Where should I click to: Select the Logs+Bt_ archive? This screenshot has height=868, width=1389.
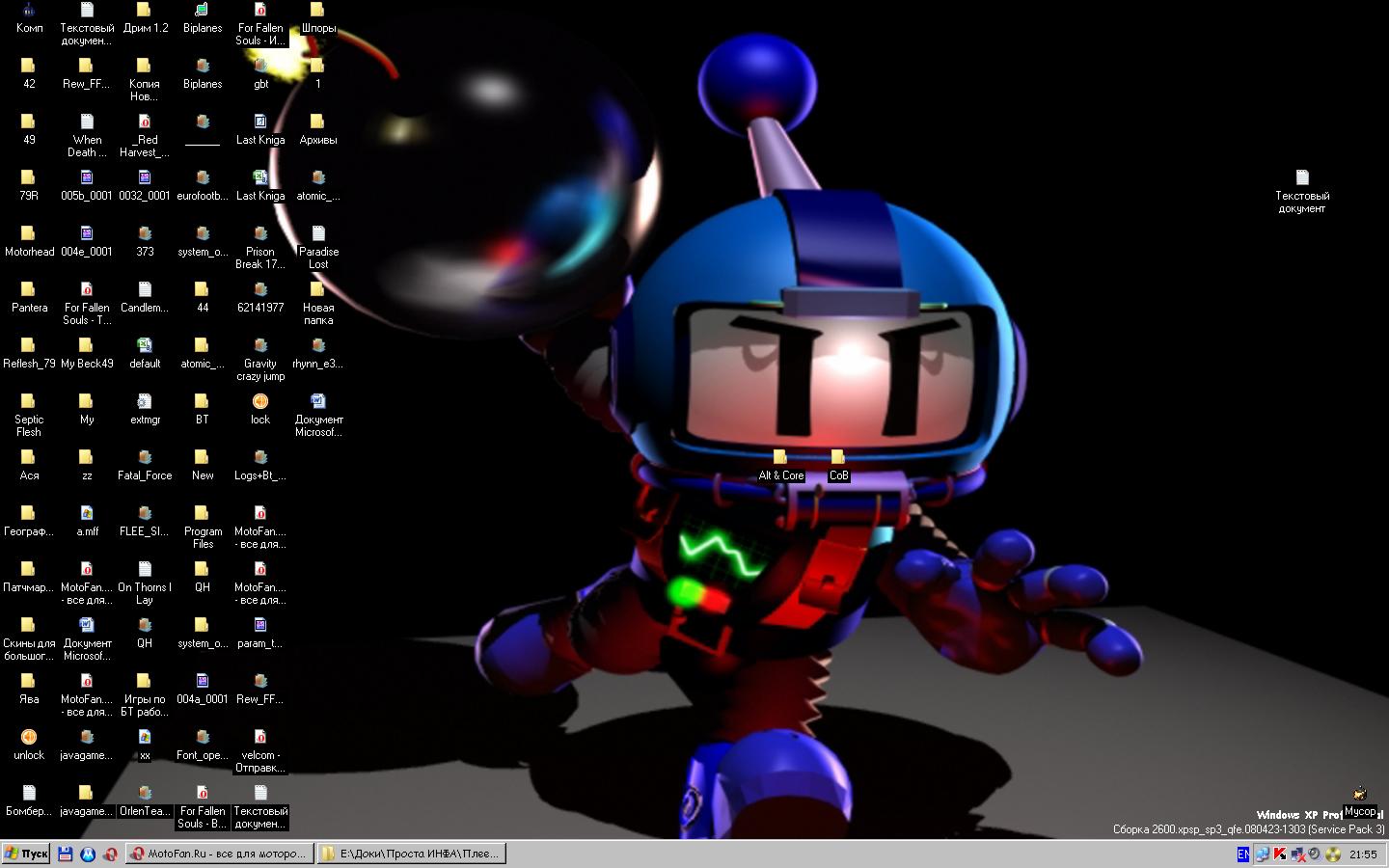pos(260,465)
